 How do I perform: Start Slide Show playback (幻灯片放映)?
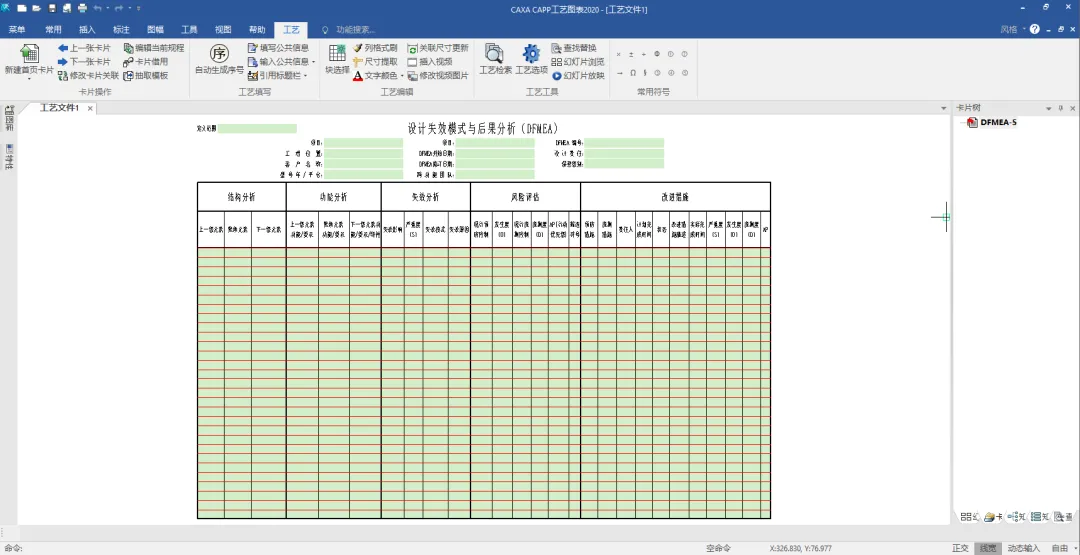pyautogui.click(x=578, y=76)
